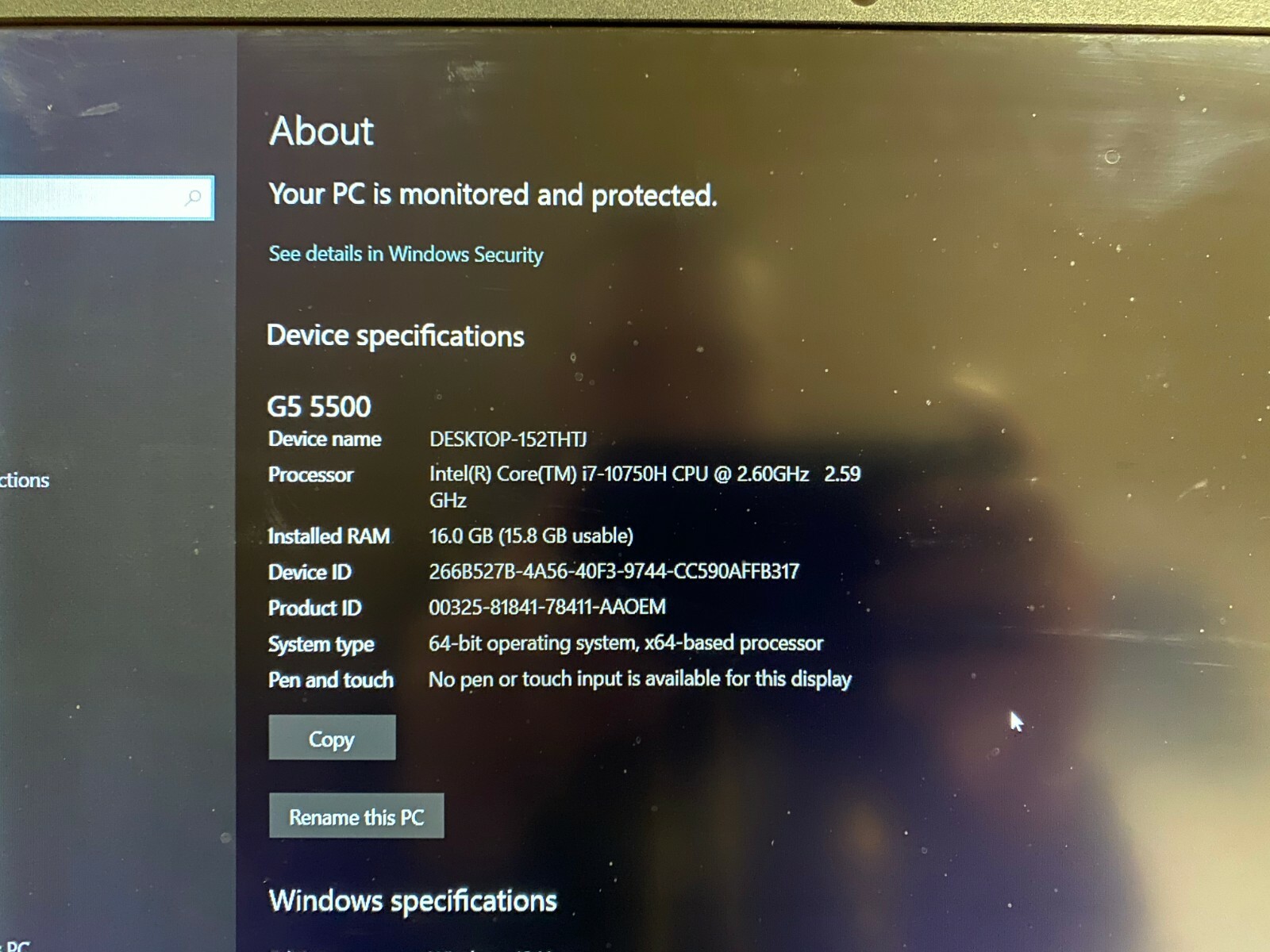Open the sidebar item ending in 'ctions'

click(x=25, y=480)
